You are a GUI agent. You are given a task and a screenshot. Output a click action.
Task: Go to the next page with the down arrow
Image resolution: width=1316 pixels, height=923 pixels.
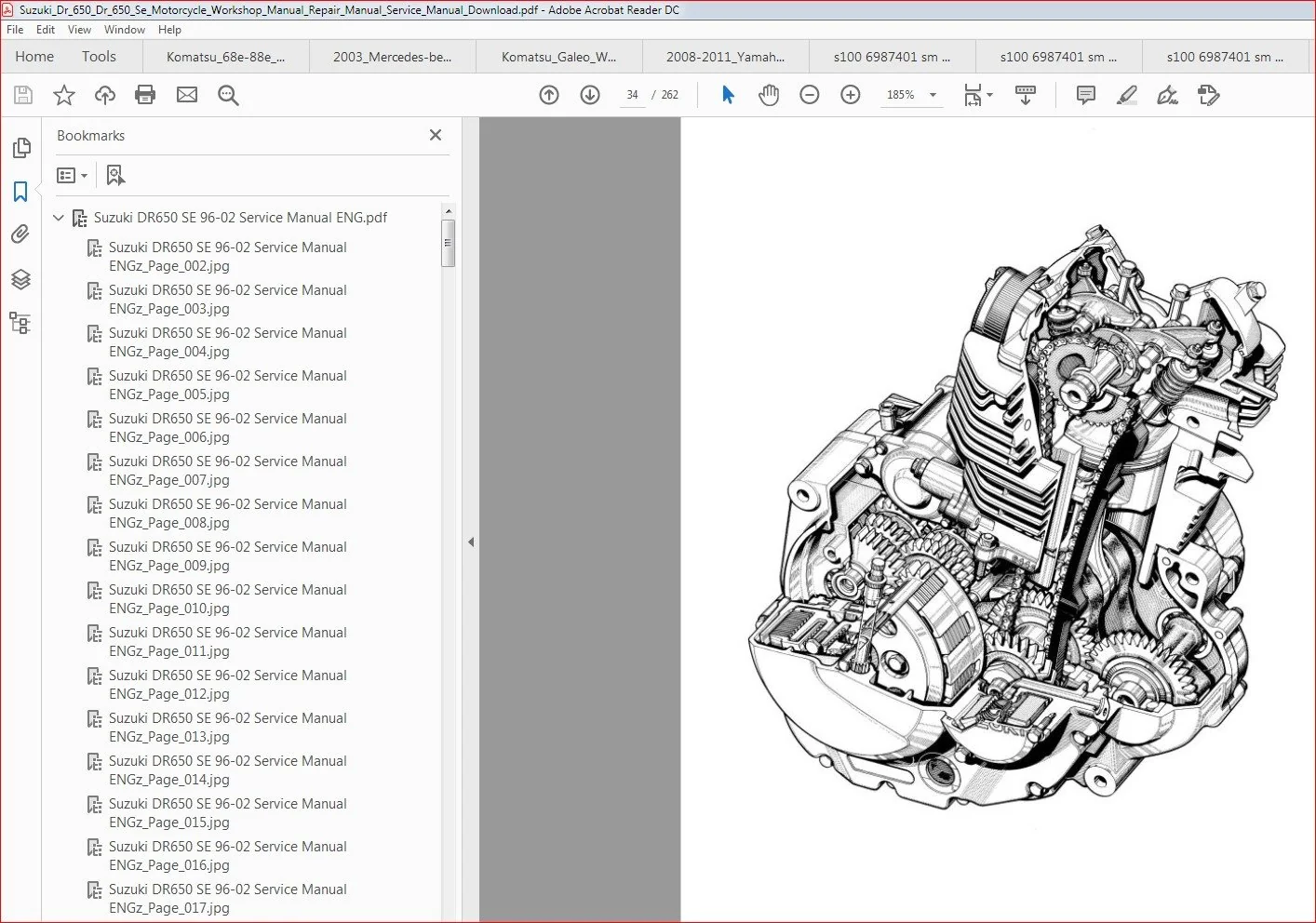click(590, 95)
